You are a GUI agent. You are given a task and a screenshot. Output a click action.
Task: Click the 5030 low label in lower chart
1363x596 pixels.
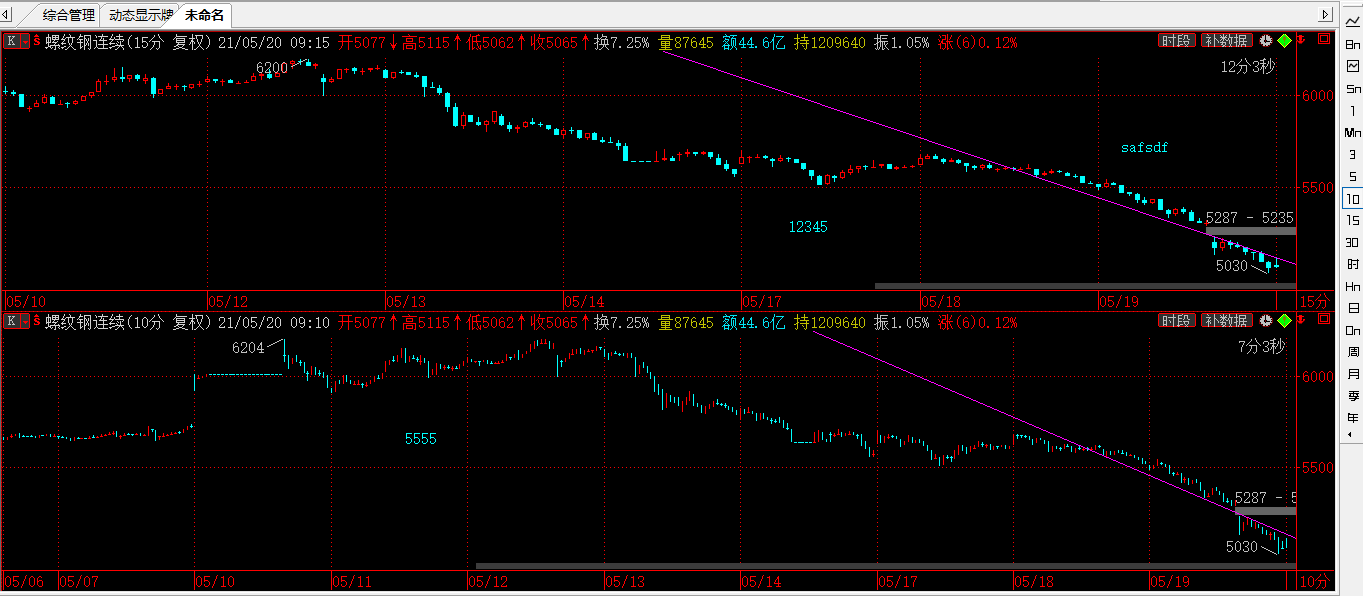(1242, 547)
